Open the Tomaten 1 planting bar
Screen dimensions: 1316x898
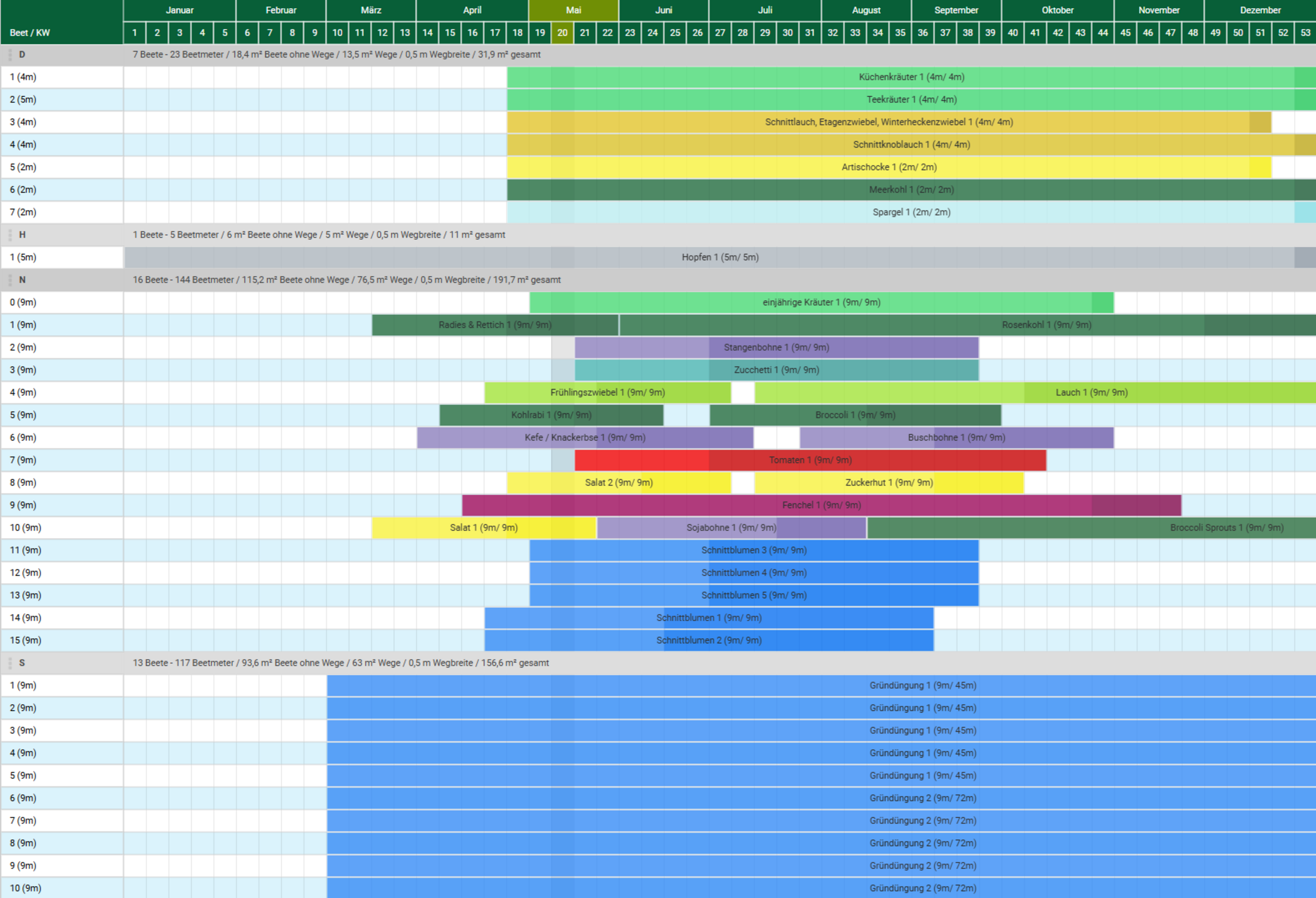tap(810, 460)
